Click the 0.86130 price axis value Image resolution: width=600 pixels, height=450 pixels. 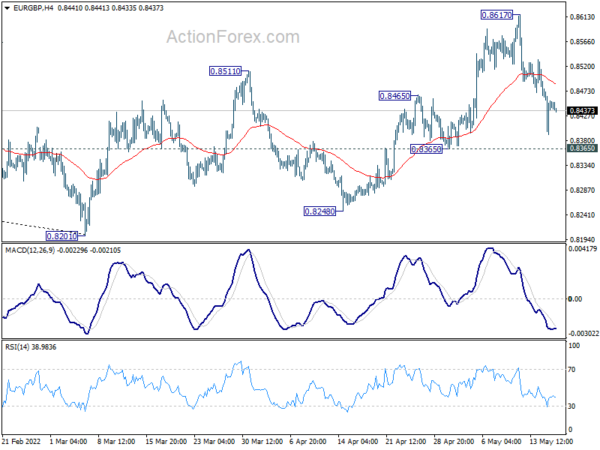[x=582, y=17]
